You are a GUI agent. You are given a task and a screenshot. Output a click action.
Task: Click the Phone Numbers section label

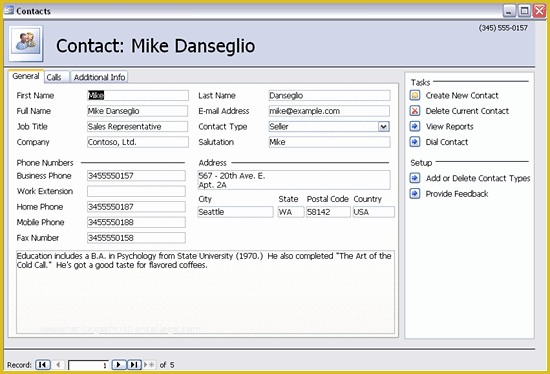[x=45, y=163]
